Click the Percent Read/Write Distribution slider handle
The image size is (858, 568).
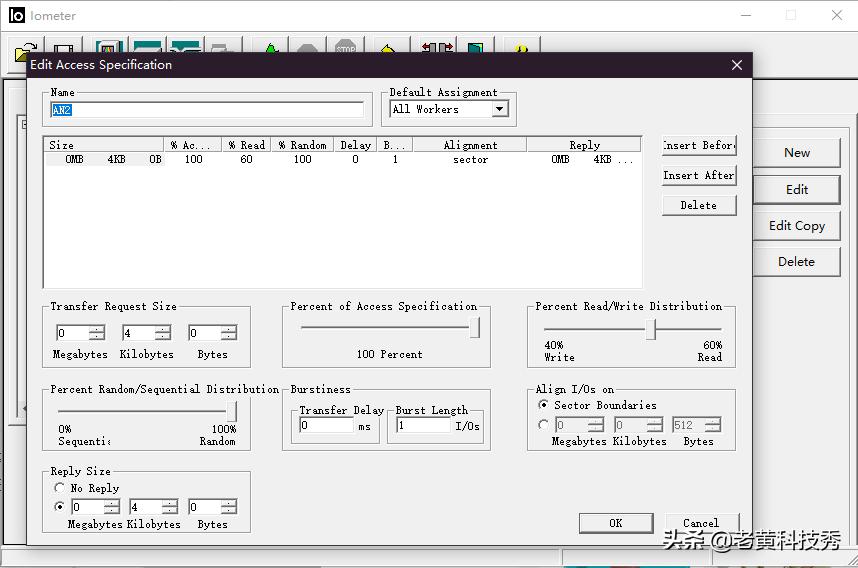650,329
